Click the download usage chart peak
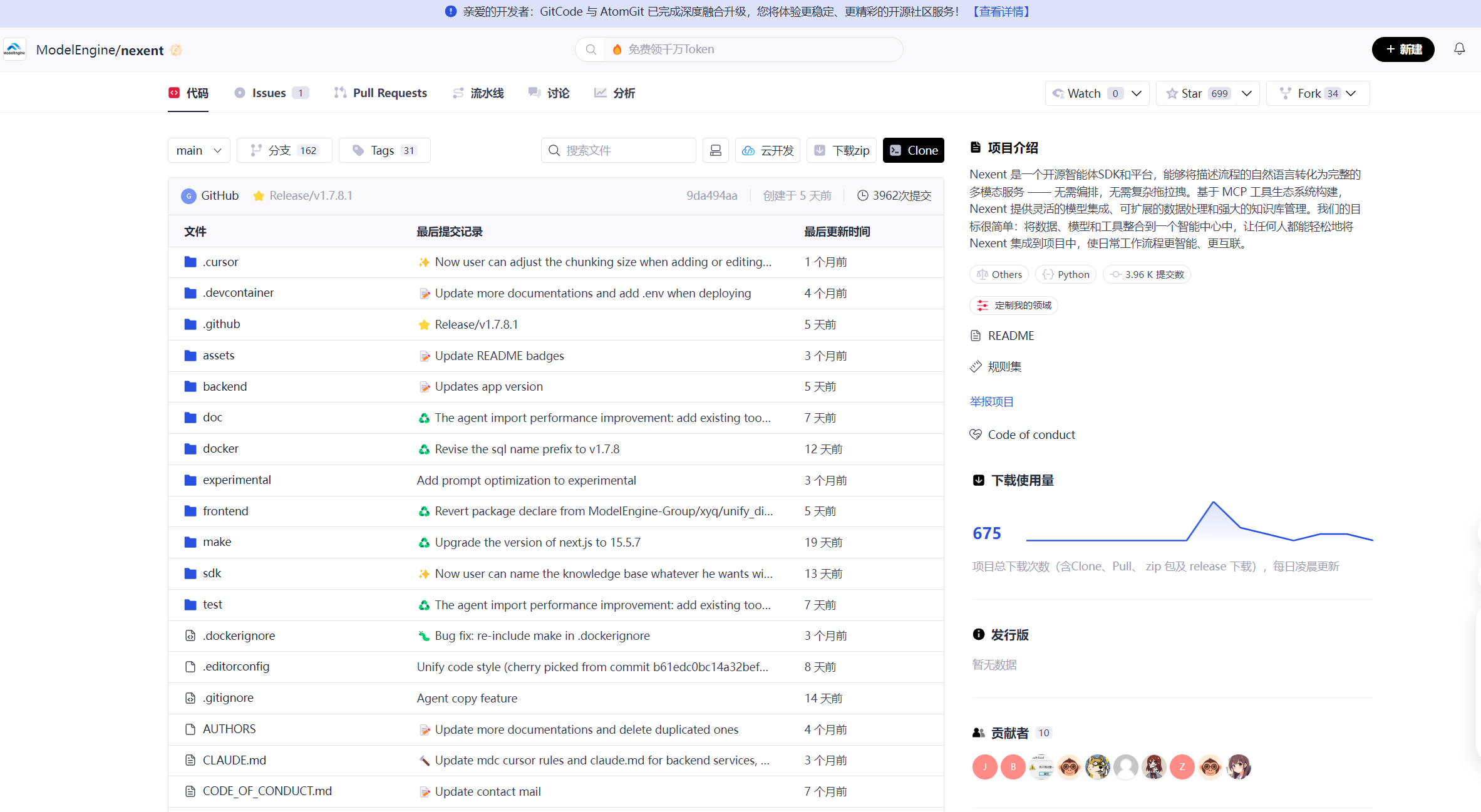1481x812 pixels. pyautogui.click(x=1213, y=503)
